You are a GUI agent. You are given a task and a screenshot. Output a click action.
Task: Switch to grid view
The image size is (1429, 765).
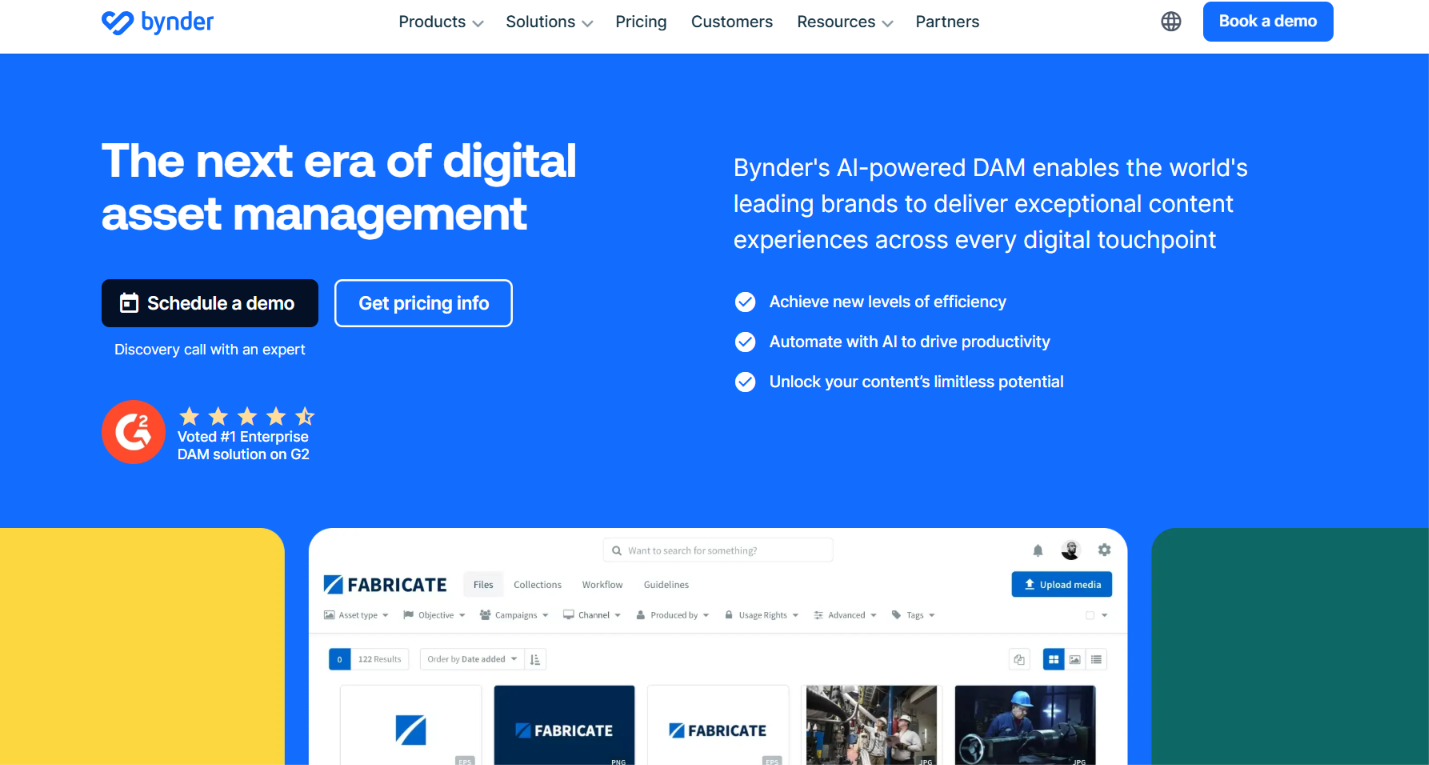1053,659
